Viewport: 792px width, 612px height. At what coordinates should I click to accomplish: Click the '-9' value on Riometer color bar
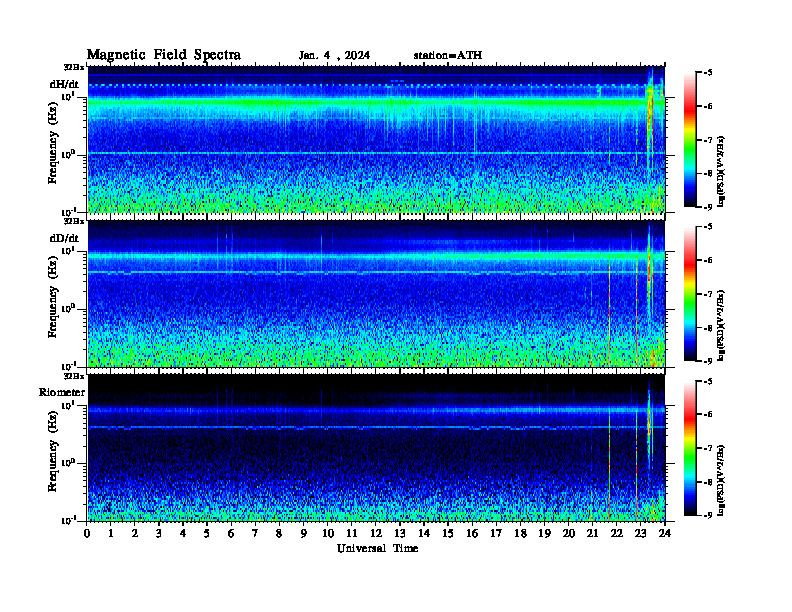coord(708,515)
